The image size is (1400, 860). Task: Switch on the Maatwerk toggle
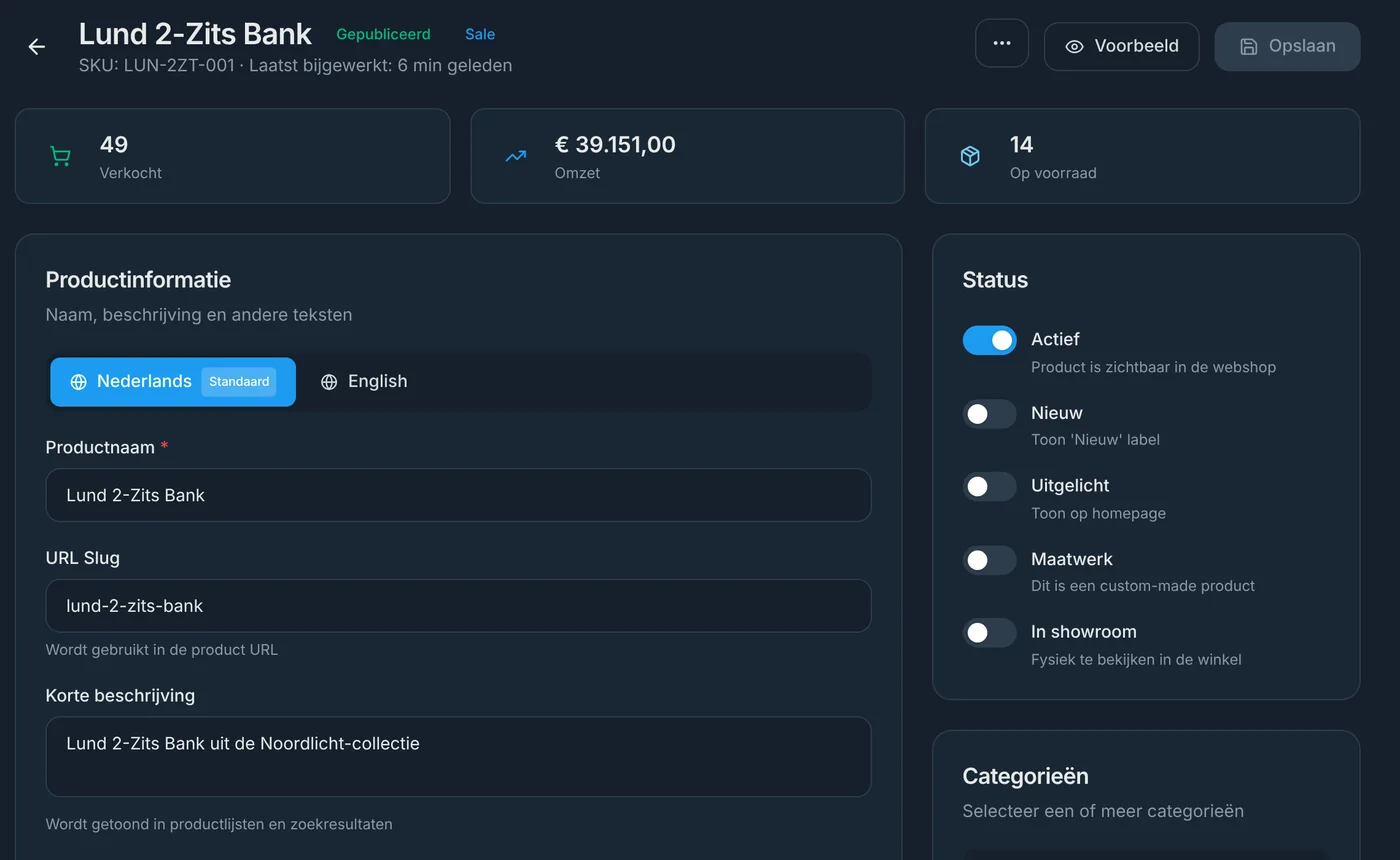[989, 560]
